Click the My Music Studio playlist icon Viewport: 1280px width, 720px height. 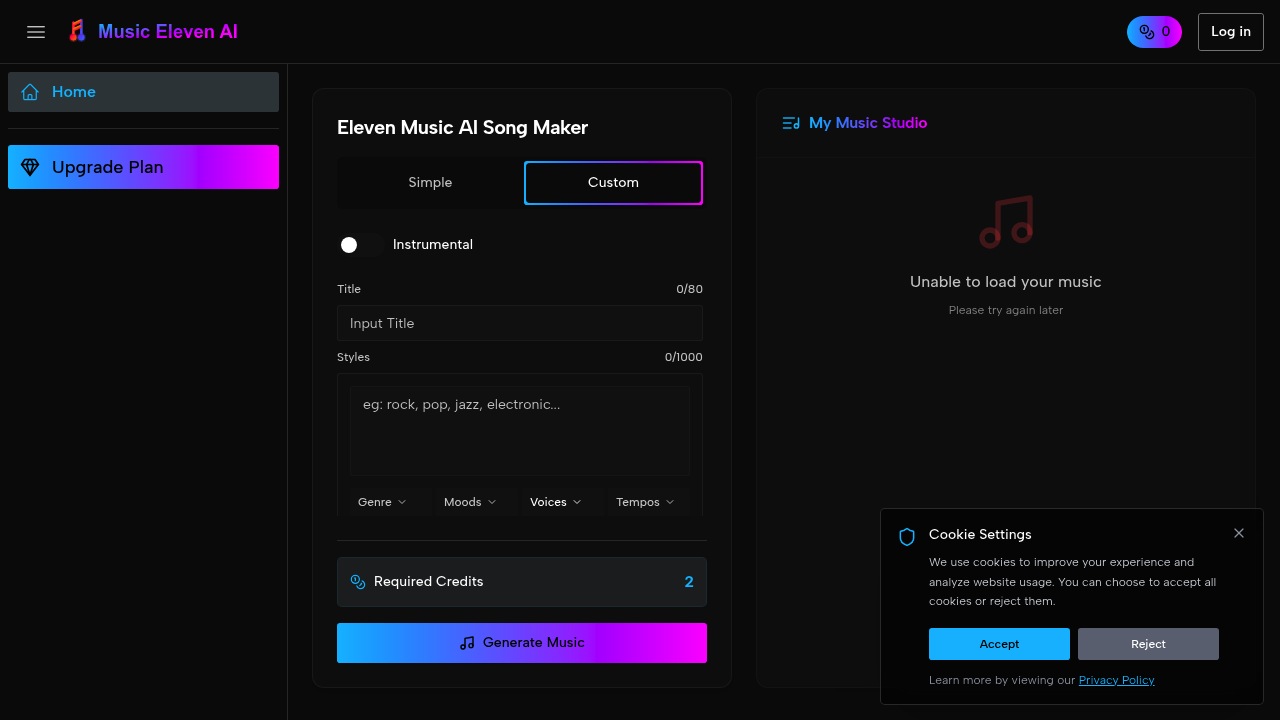(790, 122)
